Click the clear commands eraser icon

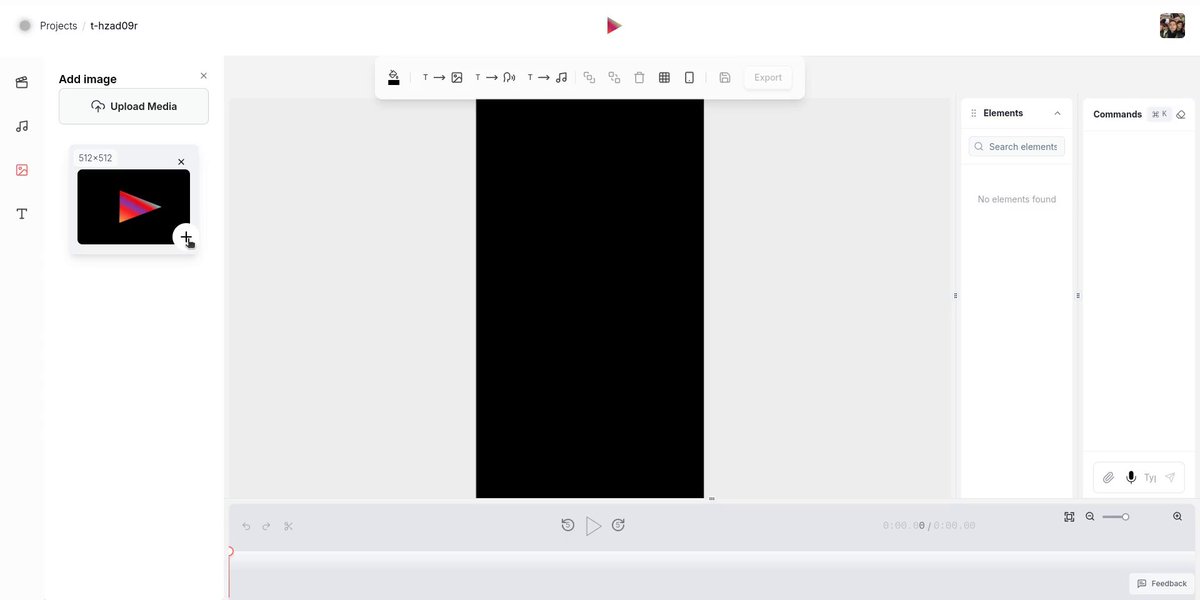pyautogui.click(x=1181, y=114)
